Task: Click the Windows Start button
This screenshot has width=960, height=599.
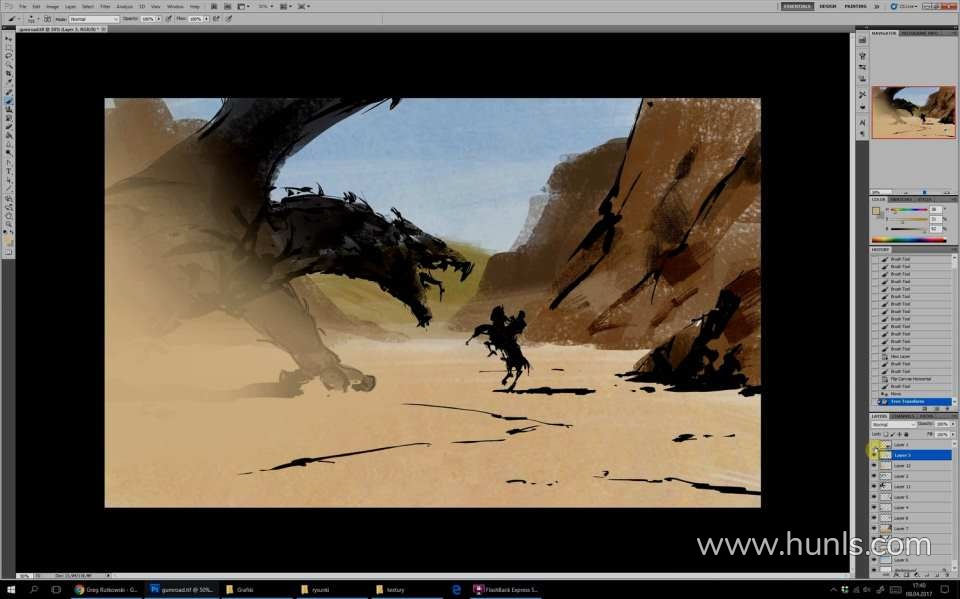Action: [x=10, y=590]
